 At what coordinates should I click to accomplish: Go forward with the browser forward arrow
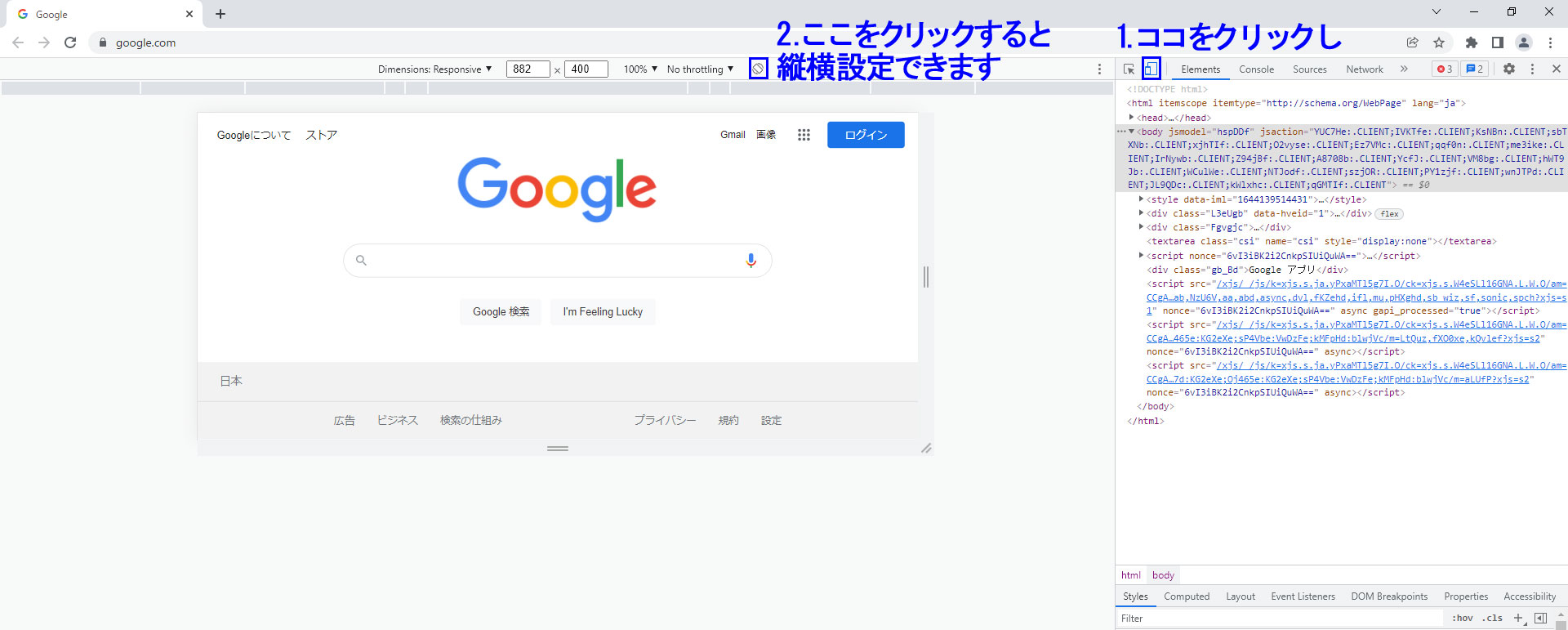click(44, 42)
